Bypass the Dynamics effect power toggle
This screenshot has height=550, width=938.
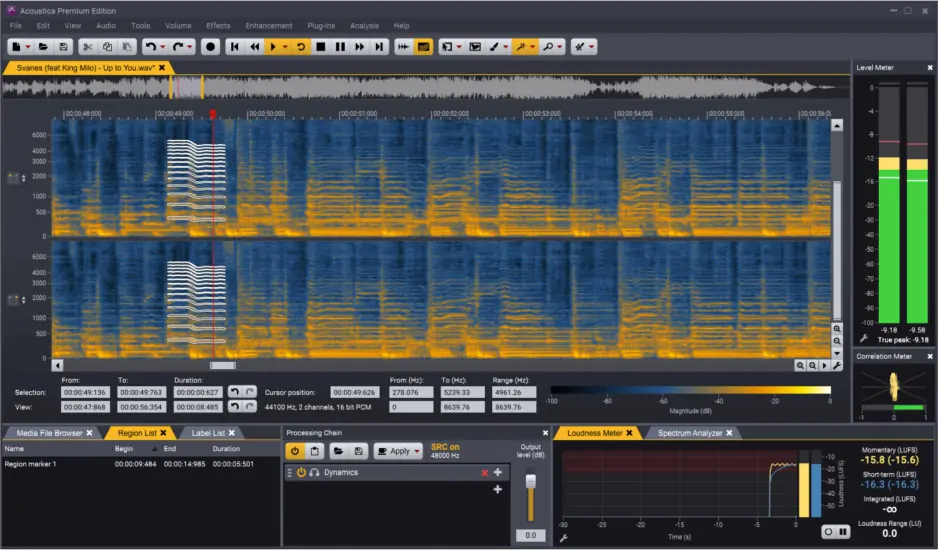301,472
